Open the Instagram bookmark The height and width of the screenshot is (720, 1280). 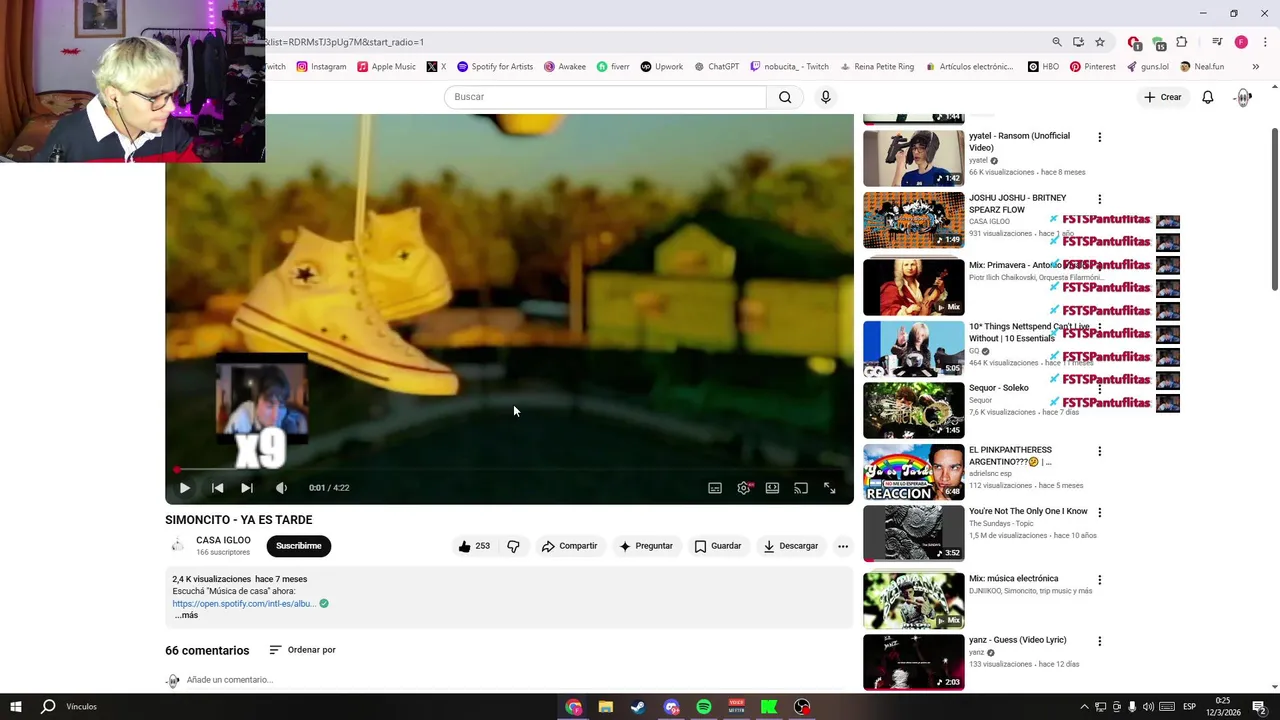click(x=321, y=67)
